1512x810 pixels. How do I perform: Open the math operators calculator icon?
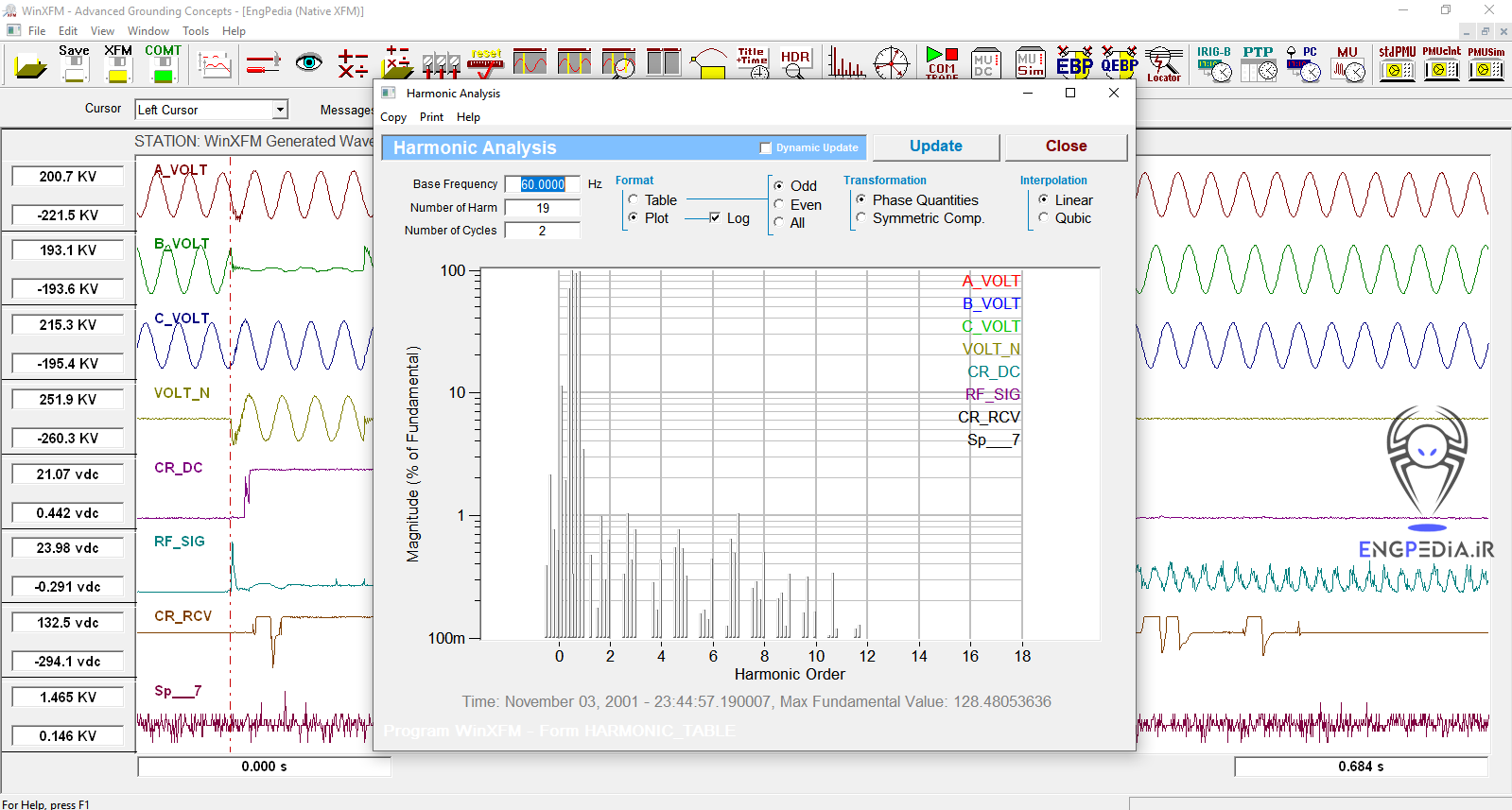[x=353, y=64]
